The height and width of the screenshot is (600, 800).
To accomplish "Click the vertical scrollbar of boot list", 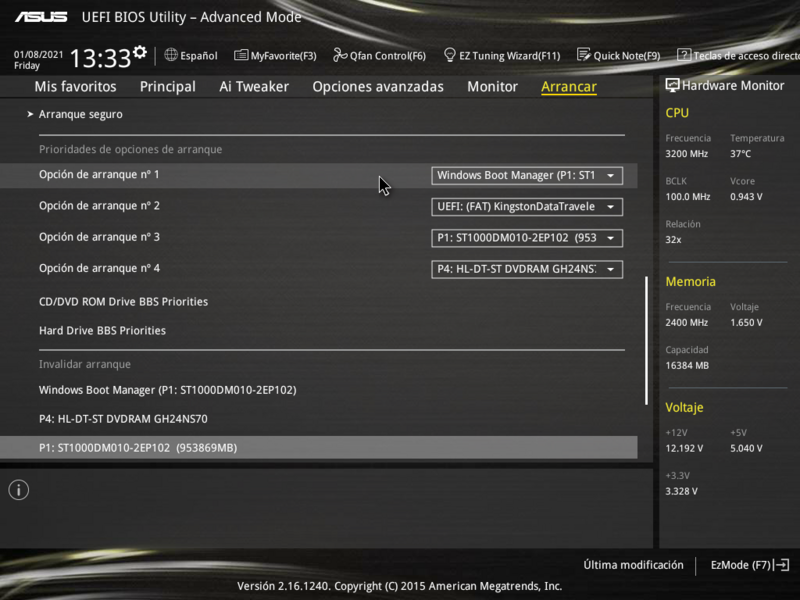I will click(646, 341).
